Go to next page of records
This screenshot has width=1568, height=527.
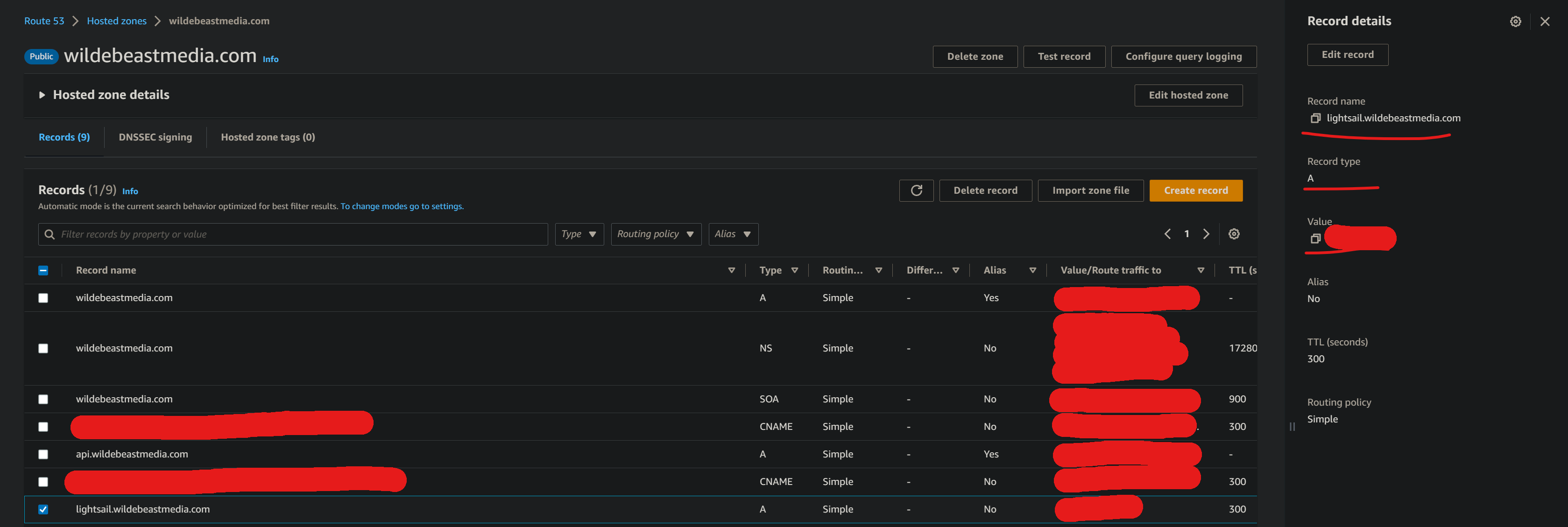pyautogui.click(x=1206, y=234)
